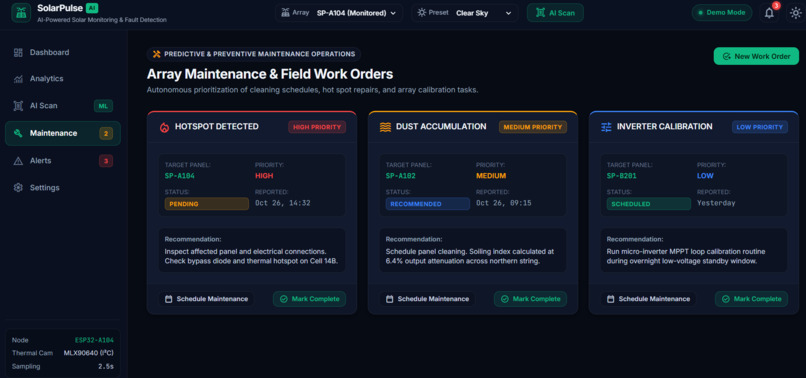Click the reported time Oct 26, 09:15
This screenshot has width=806, height=378.
[504, 203]
